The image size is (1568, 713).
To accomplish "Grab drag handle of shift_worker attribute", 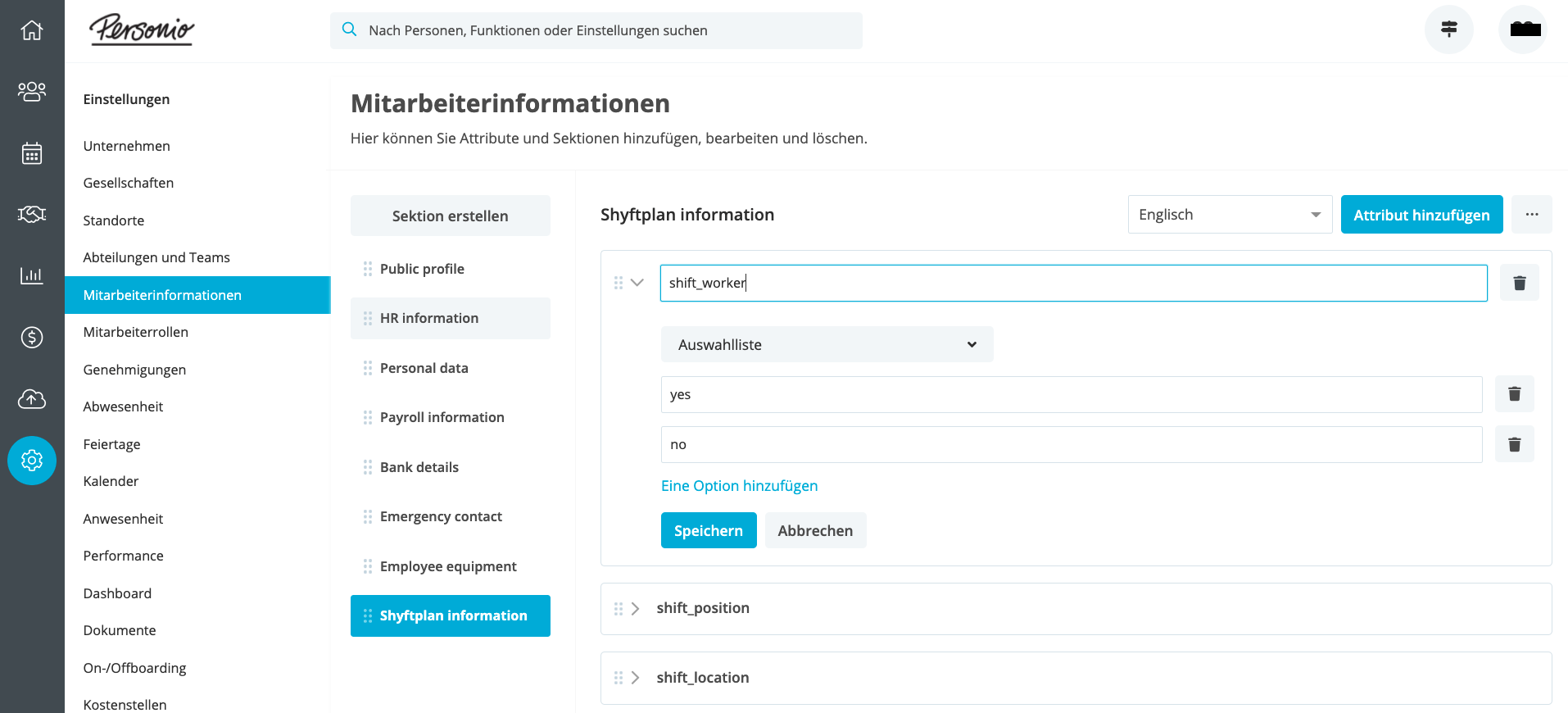I will tap(619, 283).
